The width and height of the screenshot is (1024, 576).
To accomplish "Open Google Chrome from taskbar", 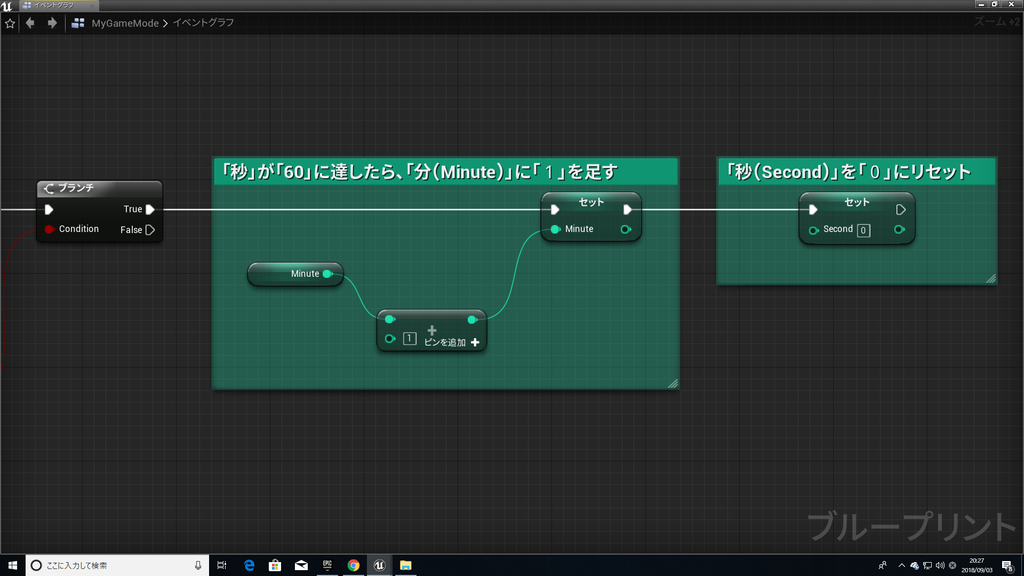I will 353,566.
